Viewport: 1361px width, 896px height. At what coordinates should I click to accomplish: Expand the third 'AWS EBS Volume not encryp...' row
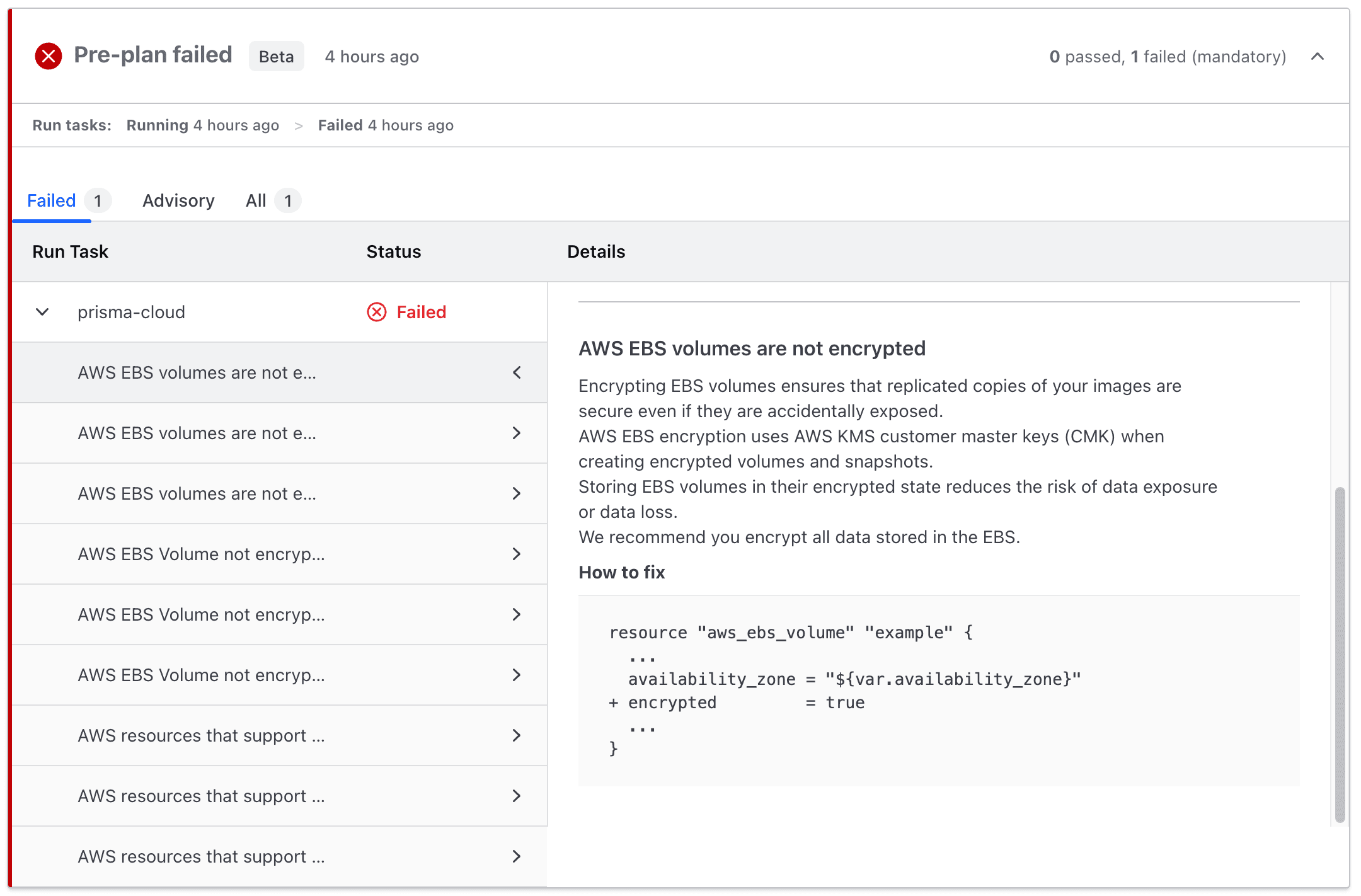[x=517, y=675]
